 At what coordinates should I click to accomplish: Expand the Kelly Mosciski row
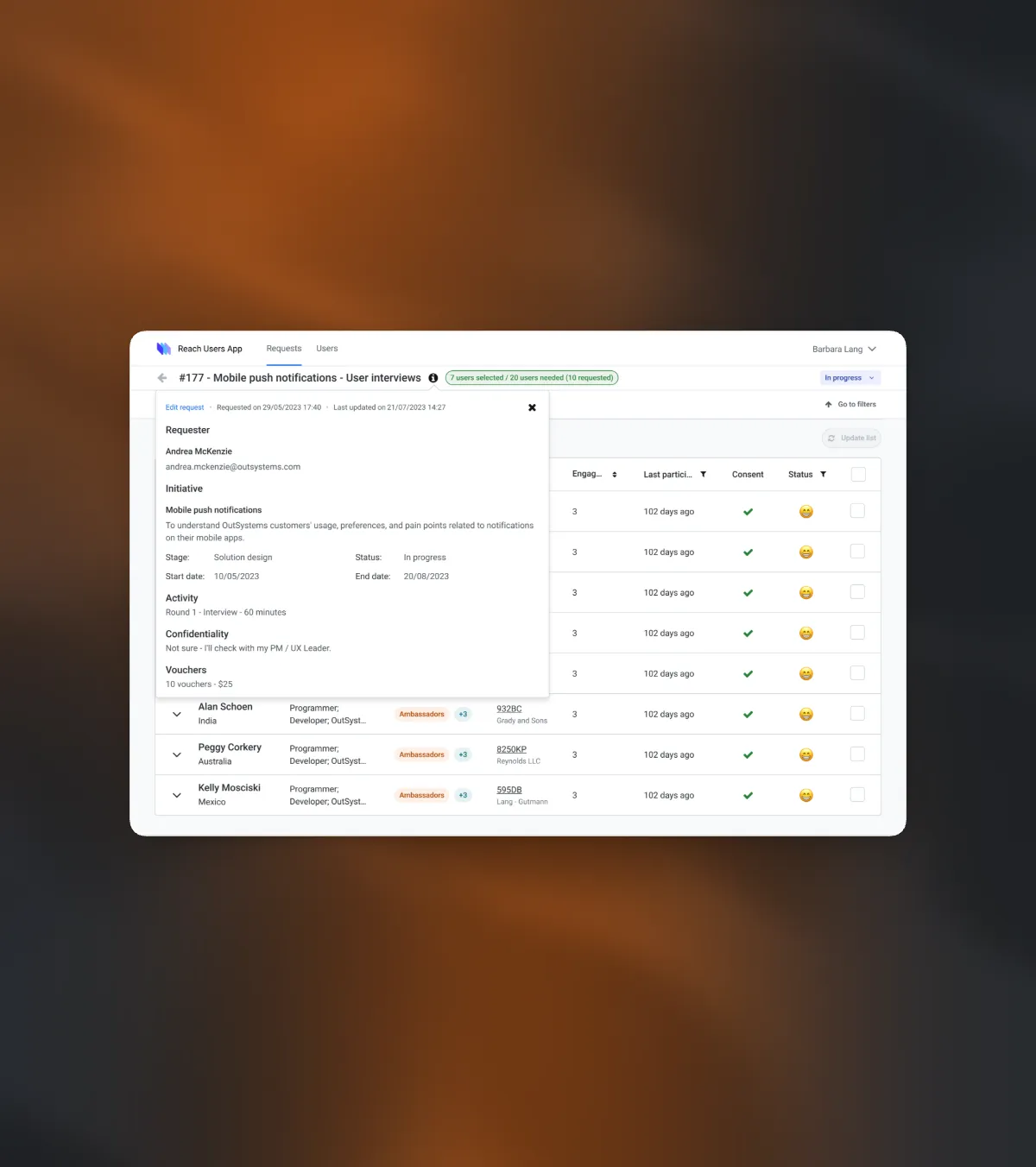[x=177, y=796]
